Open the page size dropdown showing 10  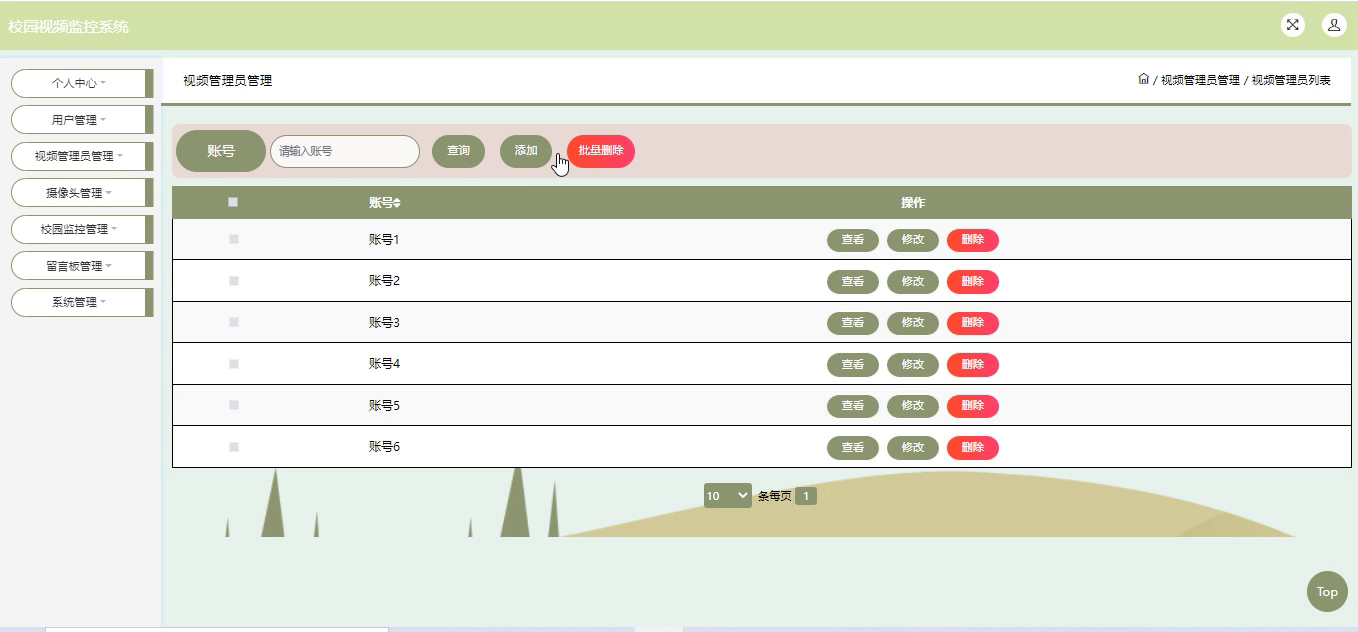tap(727, 495)
